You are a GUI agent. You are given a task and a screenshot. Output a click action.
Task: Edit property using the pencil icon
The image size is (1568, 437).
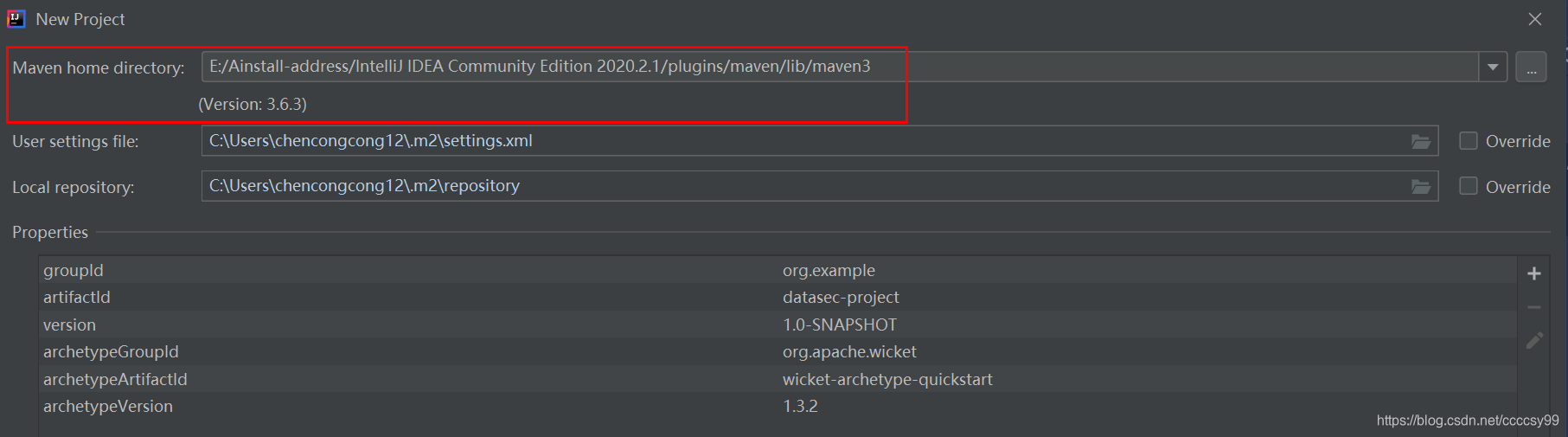coord(1534,341)
